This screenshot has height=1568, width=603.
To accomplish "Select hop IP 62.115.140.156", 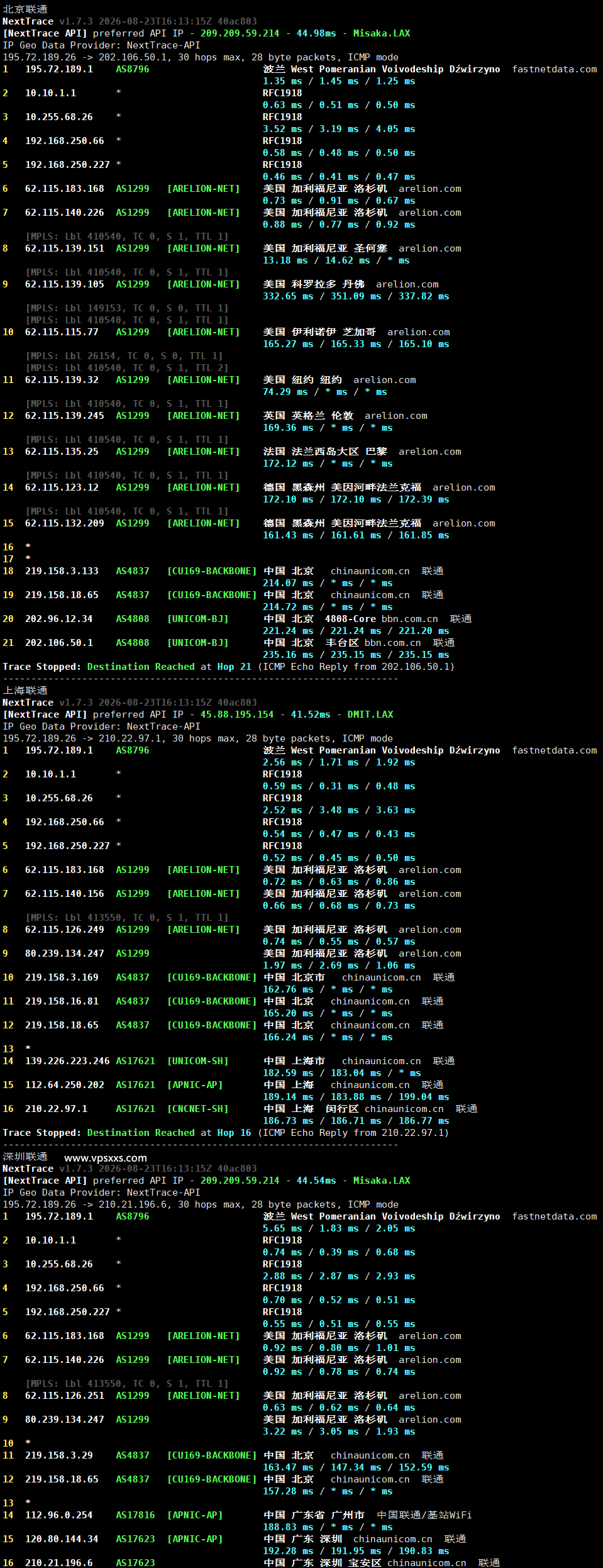I will [x=65, y=894].
